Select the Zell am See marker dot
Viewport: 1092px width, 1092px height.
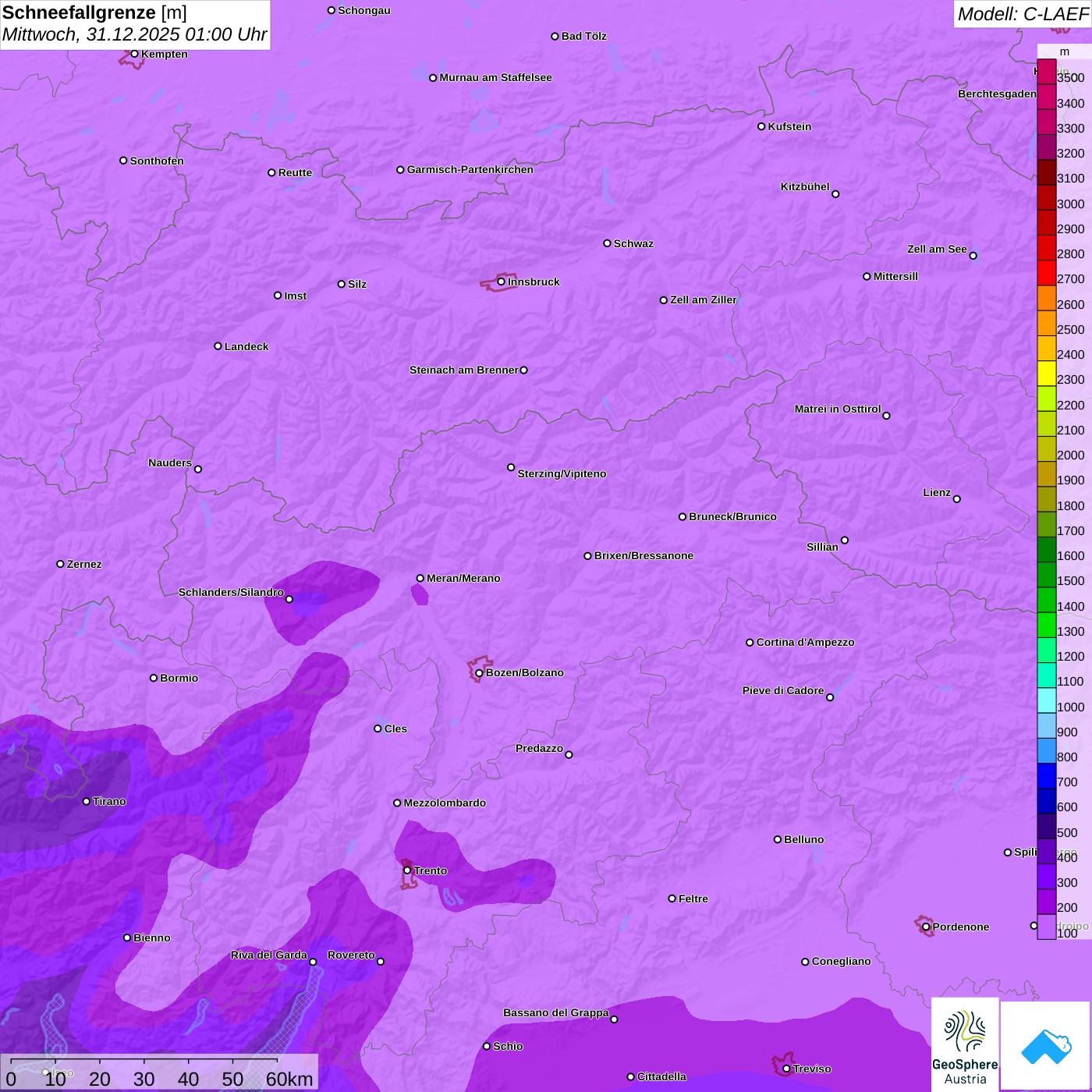pyautogui.click(x=973, y=256)
